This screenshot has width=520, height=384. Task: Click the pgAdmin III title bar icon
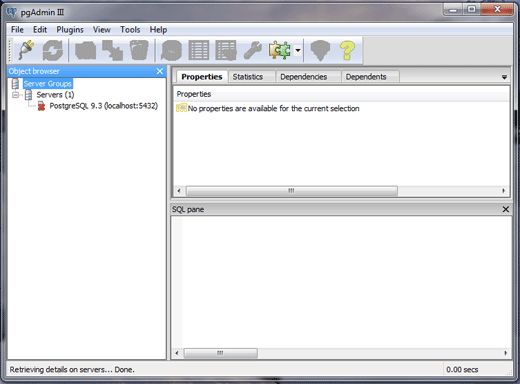coord(12,12)
